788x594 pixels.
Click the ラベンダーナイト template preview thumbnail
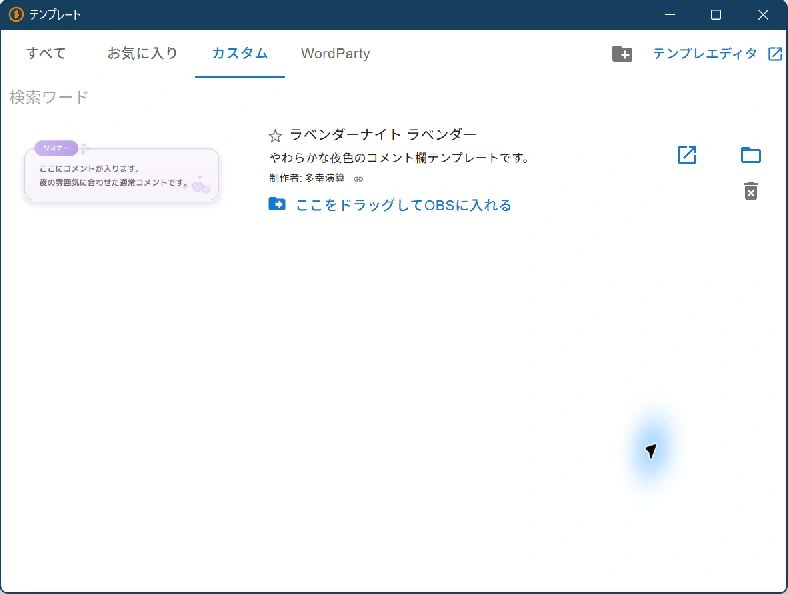pyautogui.click(x=121, y=172)
